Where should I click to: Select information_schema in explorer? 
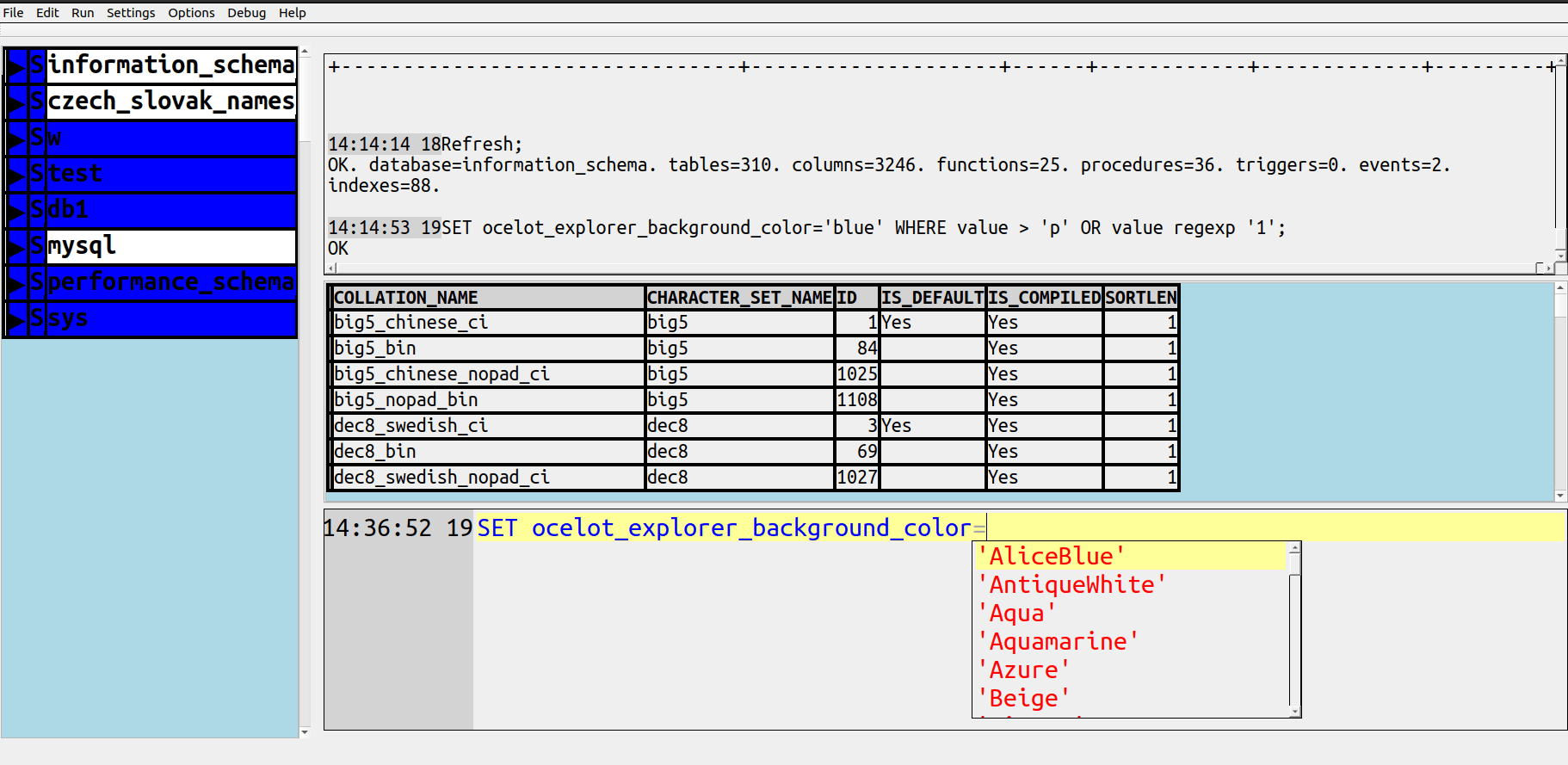pos(171,65)
